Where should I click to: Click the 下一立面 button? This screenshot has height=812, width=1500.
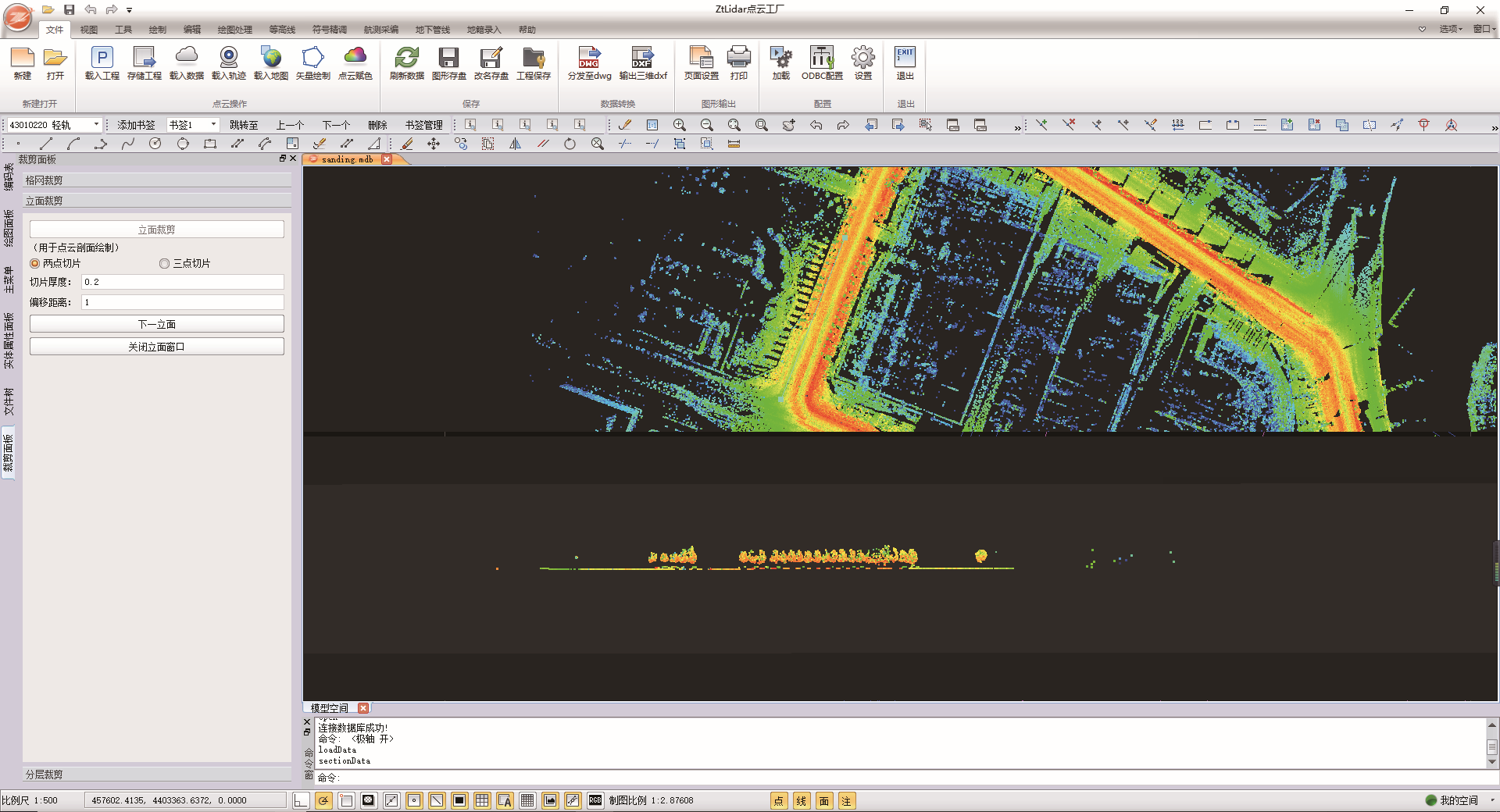click(x=157, y=324)
